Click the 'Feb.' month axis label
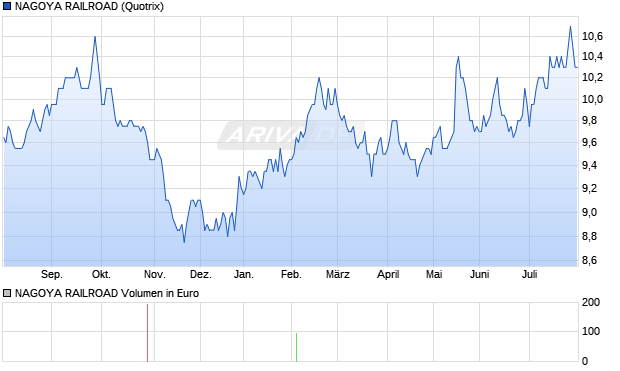 tap(291, 274)
